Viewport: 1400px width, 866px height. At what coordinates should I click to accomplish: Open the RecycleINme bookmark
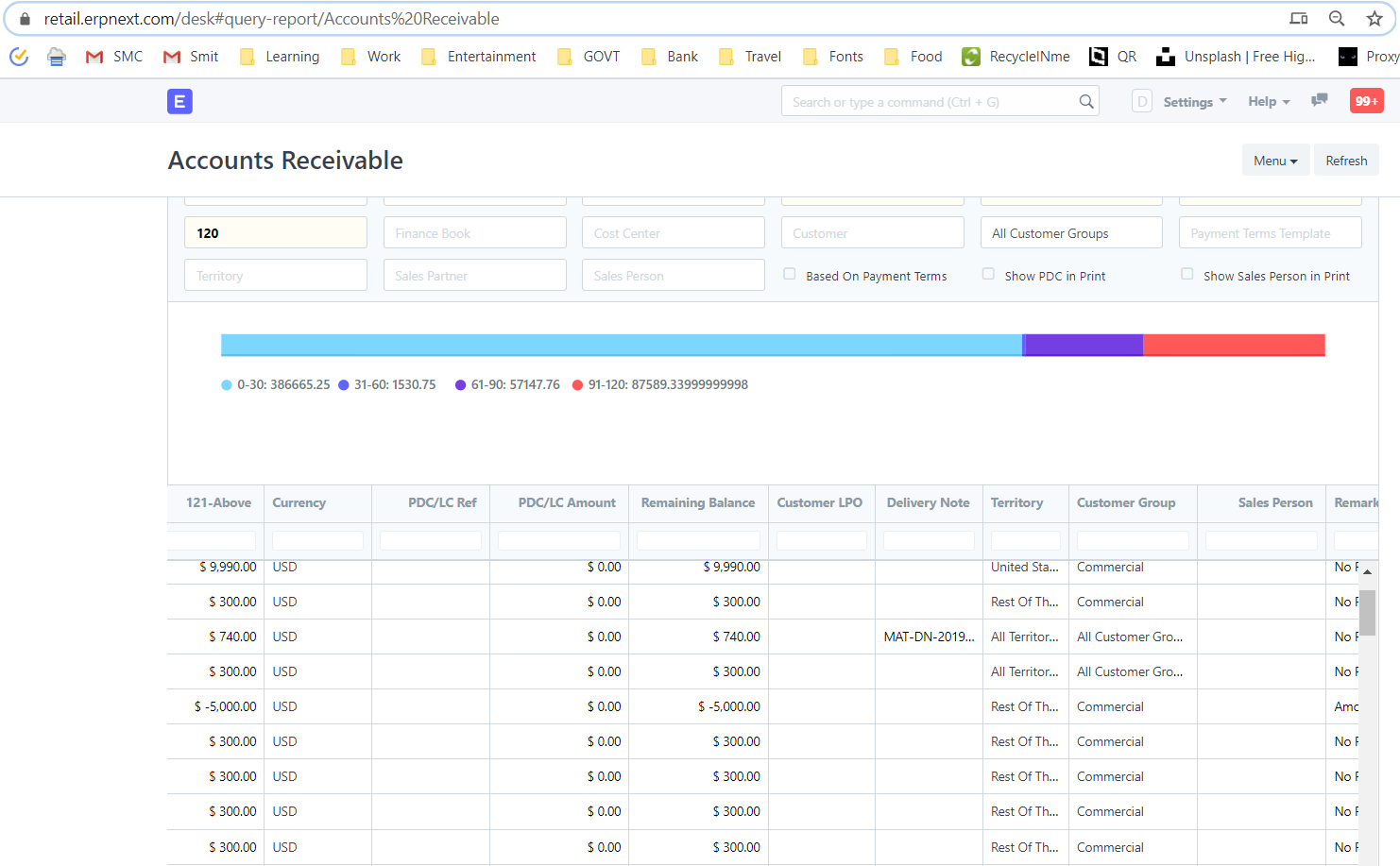pos(1016,56)
